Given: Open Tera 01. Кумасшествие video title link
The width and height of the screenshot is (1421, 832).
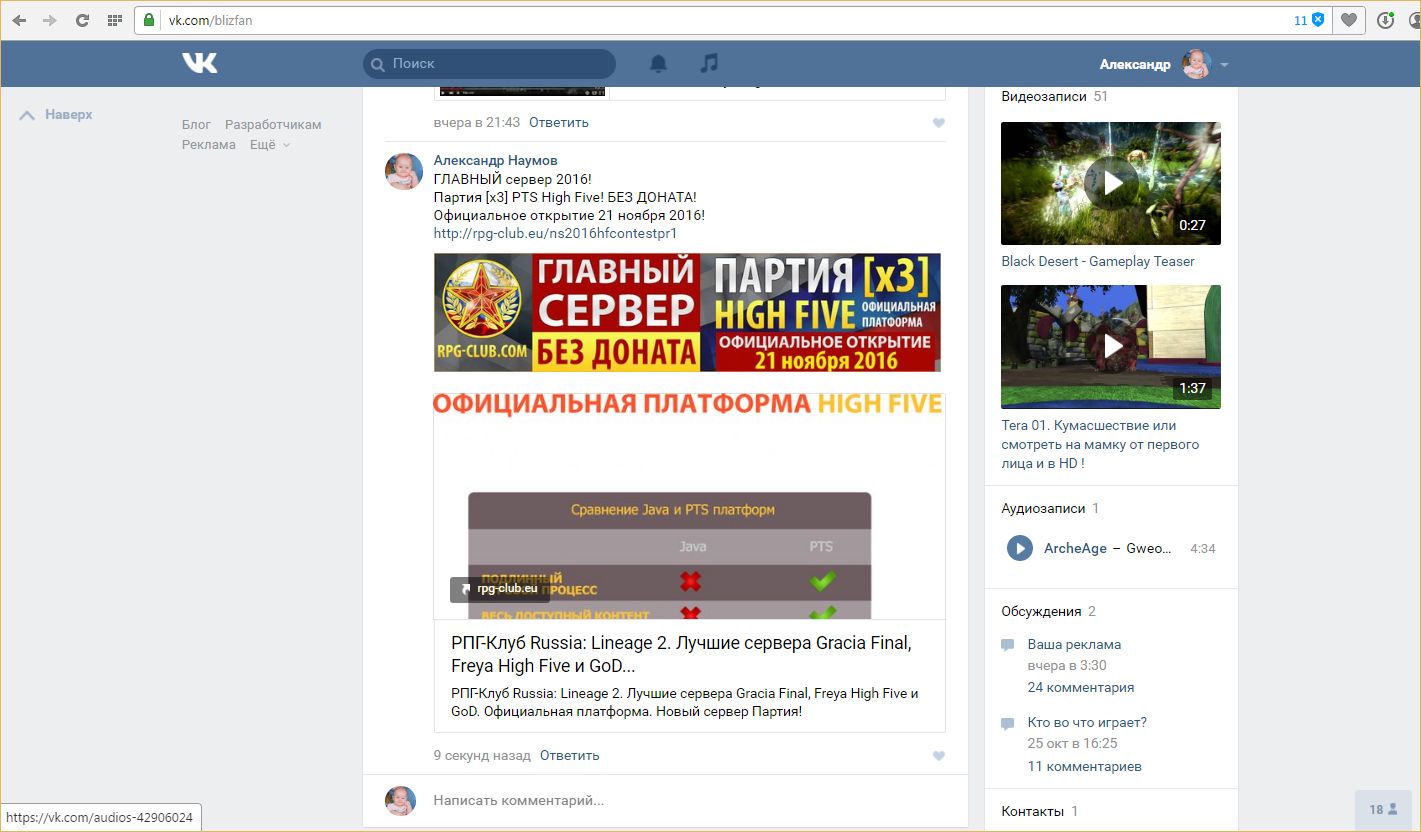Looking at the screenshot, I should point(1100,444).
